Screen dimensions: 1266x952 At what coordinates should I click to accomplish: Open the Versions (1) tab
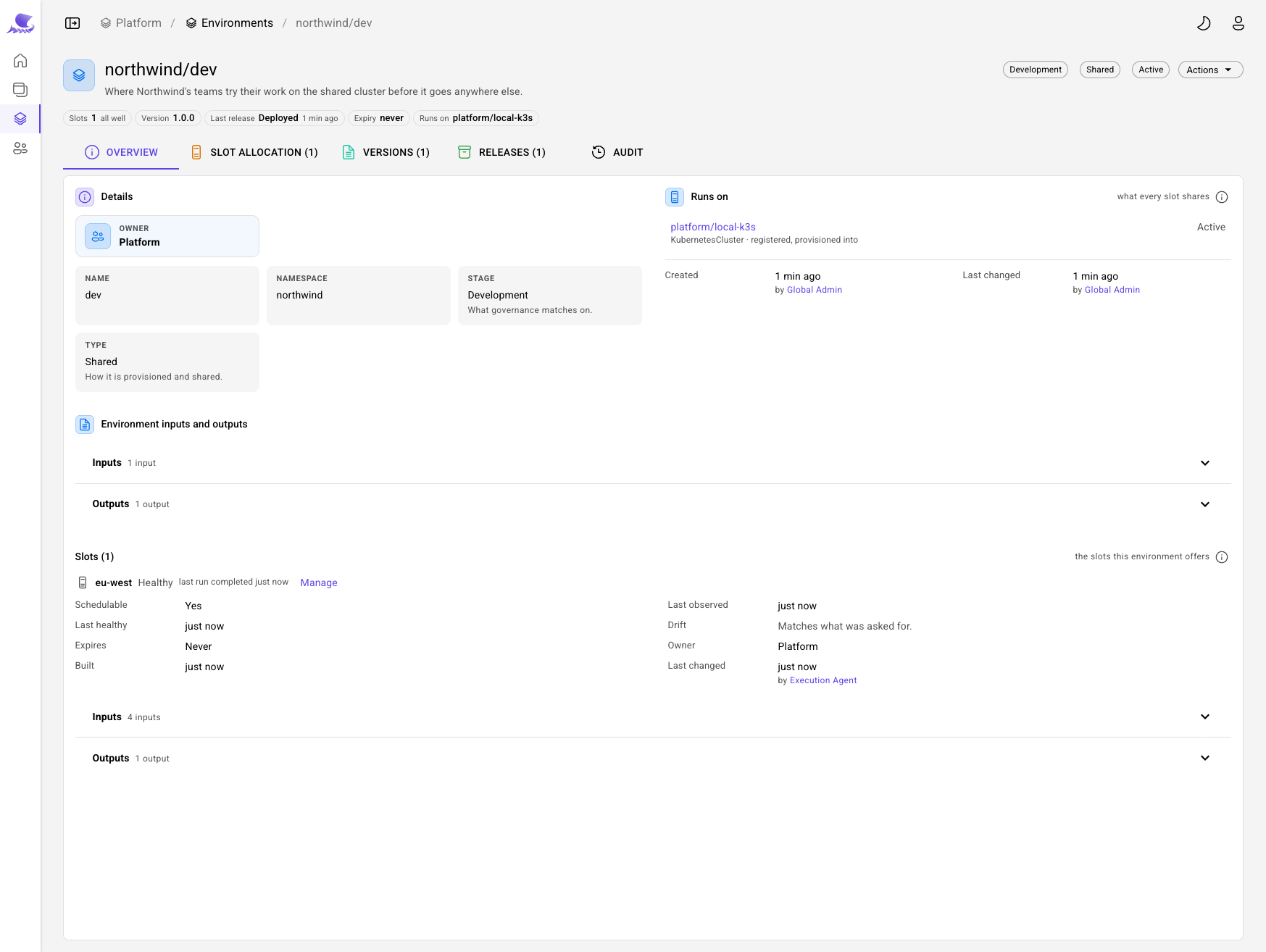click(386, 152)
